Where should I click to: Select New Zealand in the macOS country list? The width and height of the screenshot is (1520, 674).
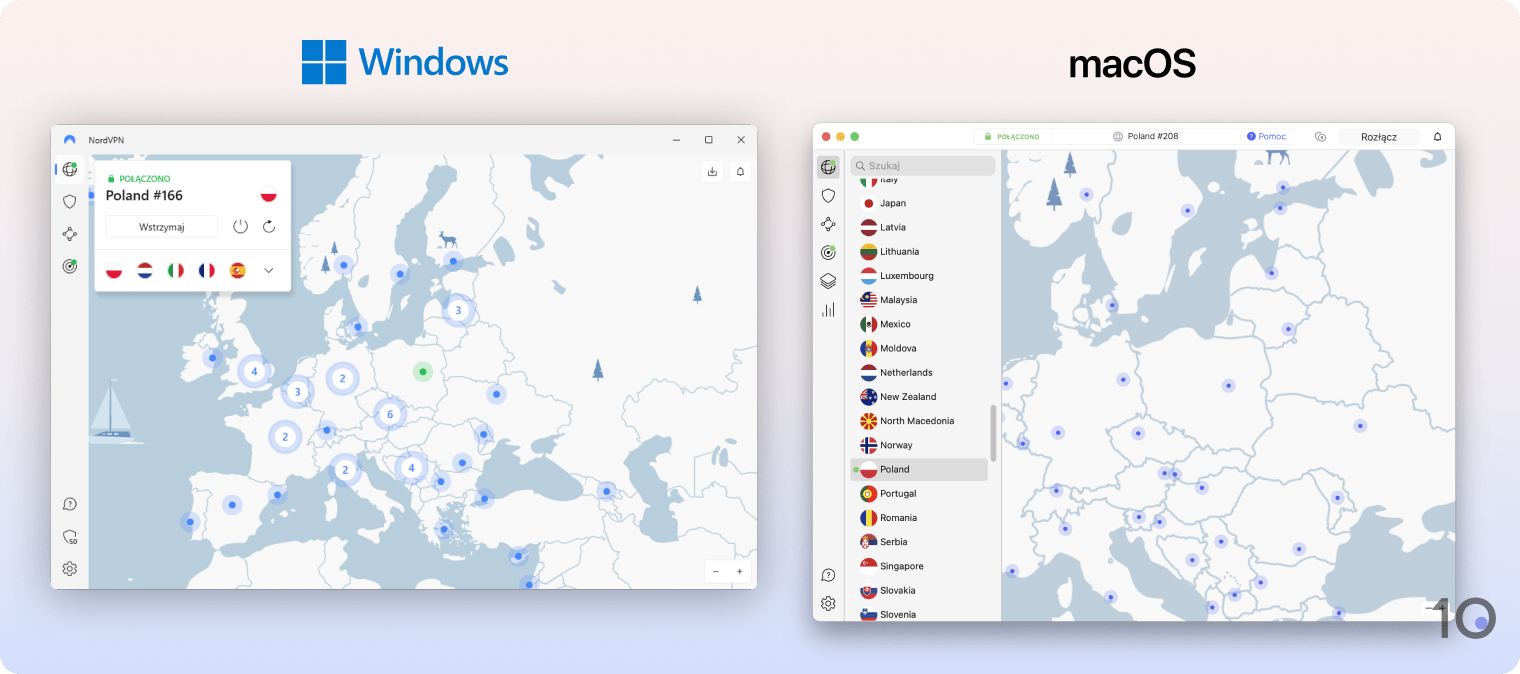919,397
